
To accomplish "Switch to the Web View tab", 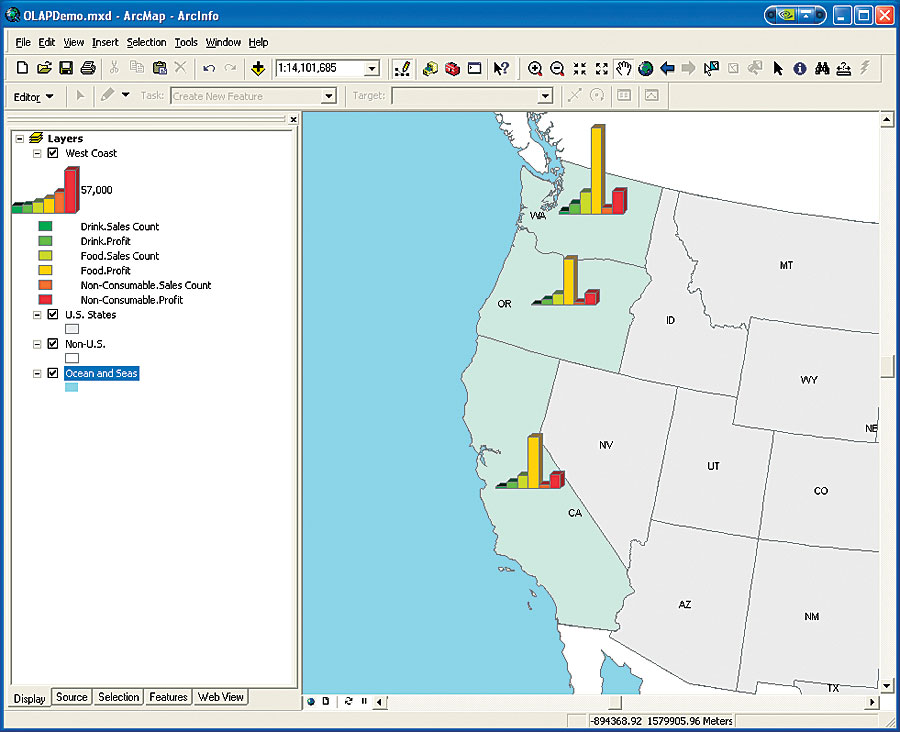I will (220, 697).
